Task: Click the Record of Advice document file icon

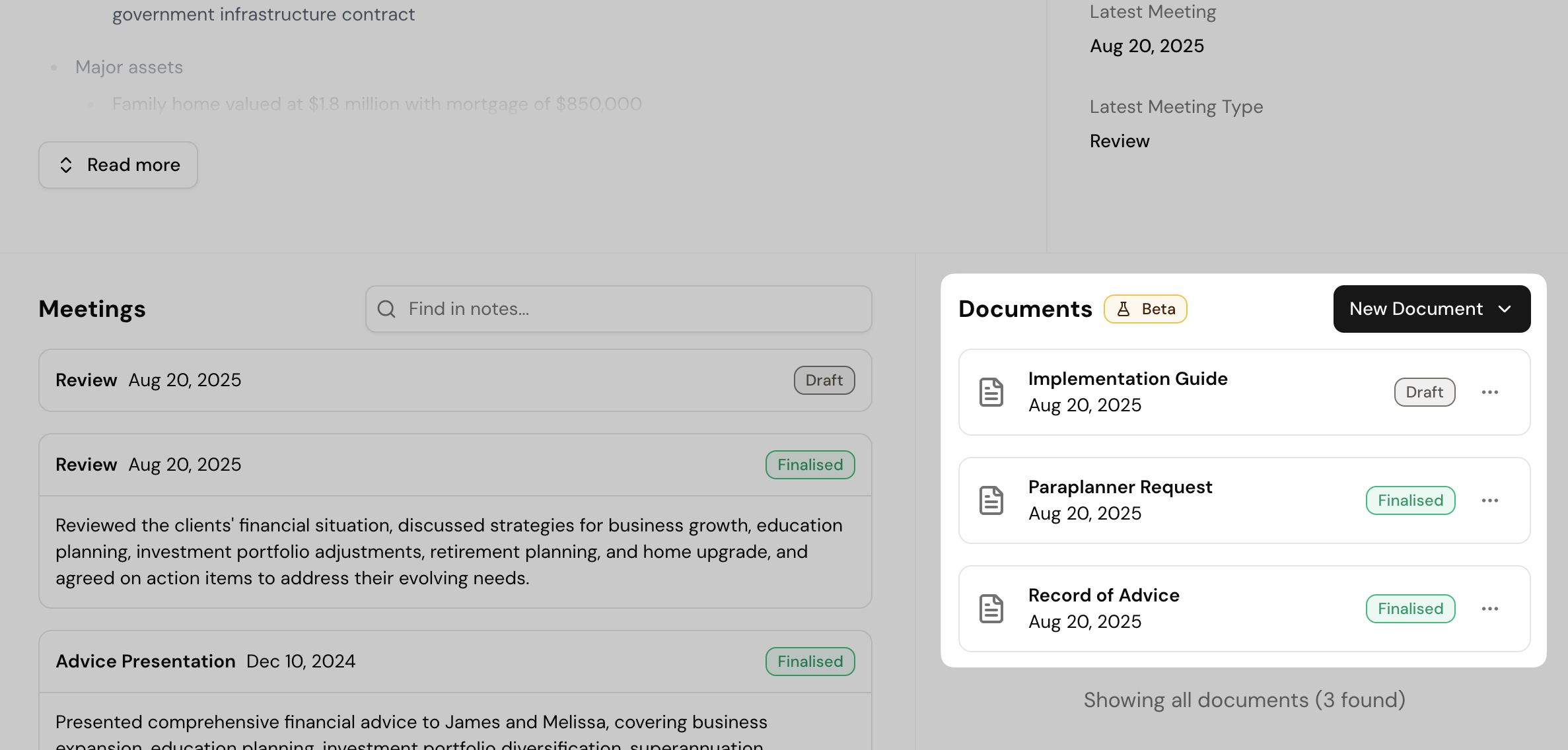Action: click(x=991, y=609)
